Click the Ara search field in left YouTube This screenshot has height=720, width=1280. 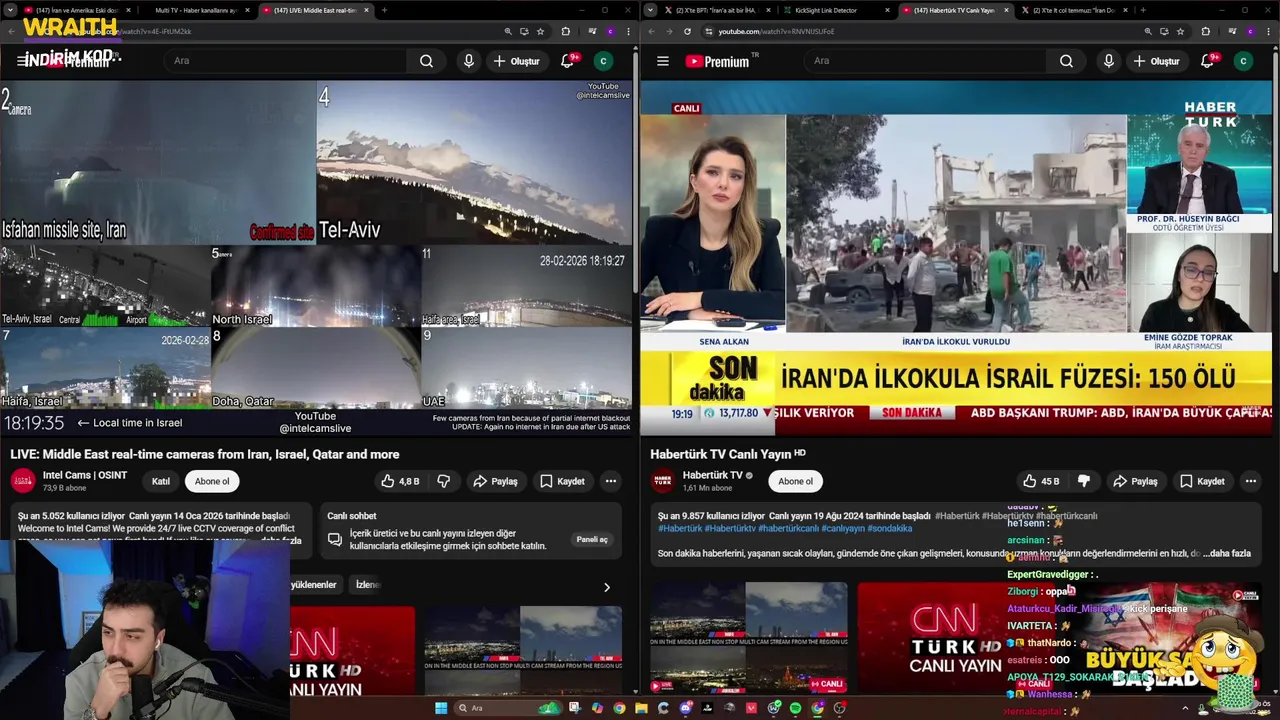pyautogui.click(x=285, y=61)
